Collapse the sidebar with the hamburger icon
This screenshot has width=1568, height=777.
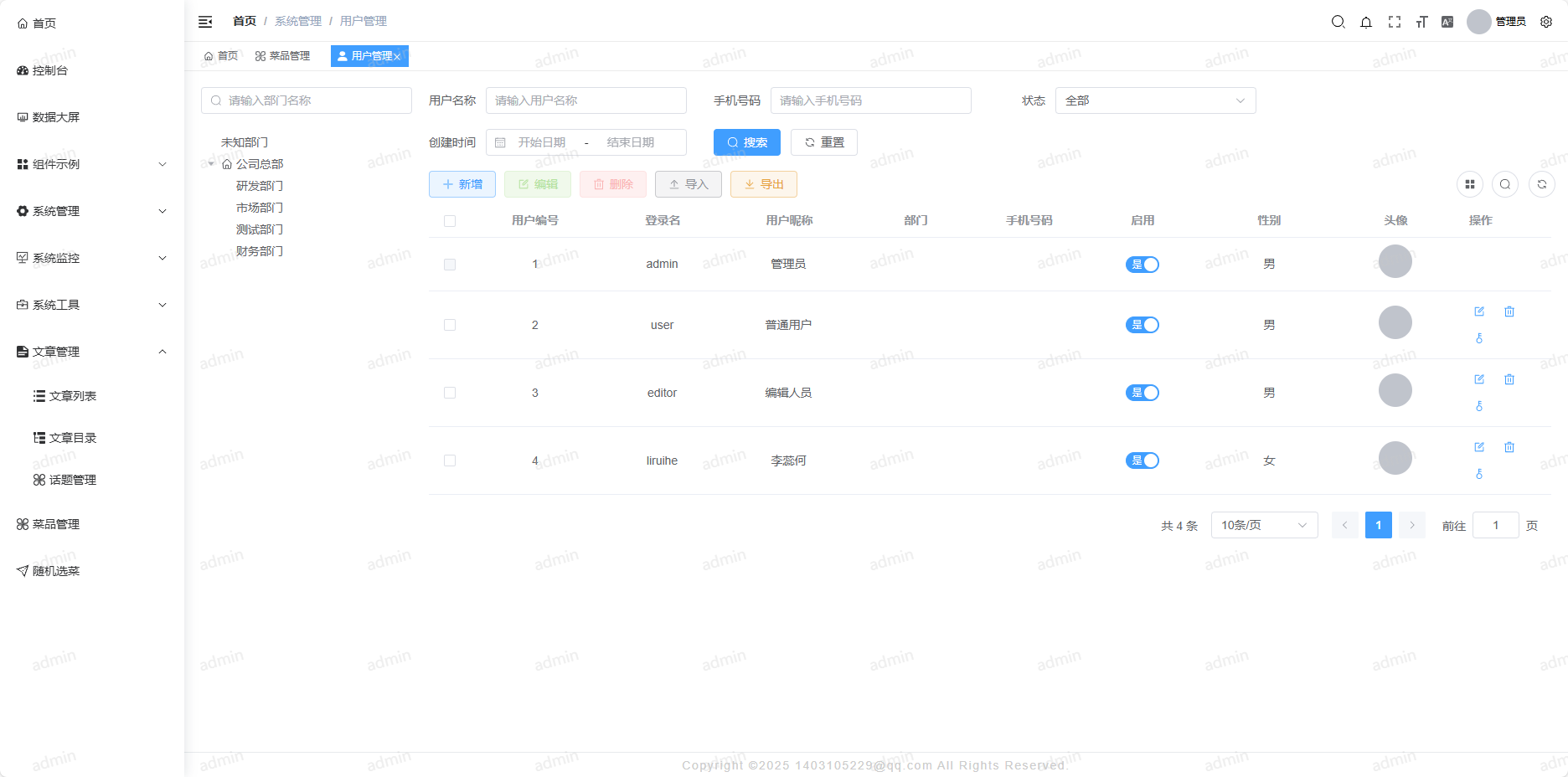point(205,22)
